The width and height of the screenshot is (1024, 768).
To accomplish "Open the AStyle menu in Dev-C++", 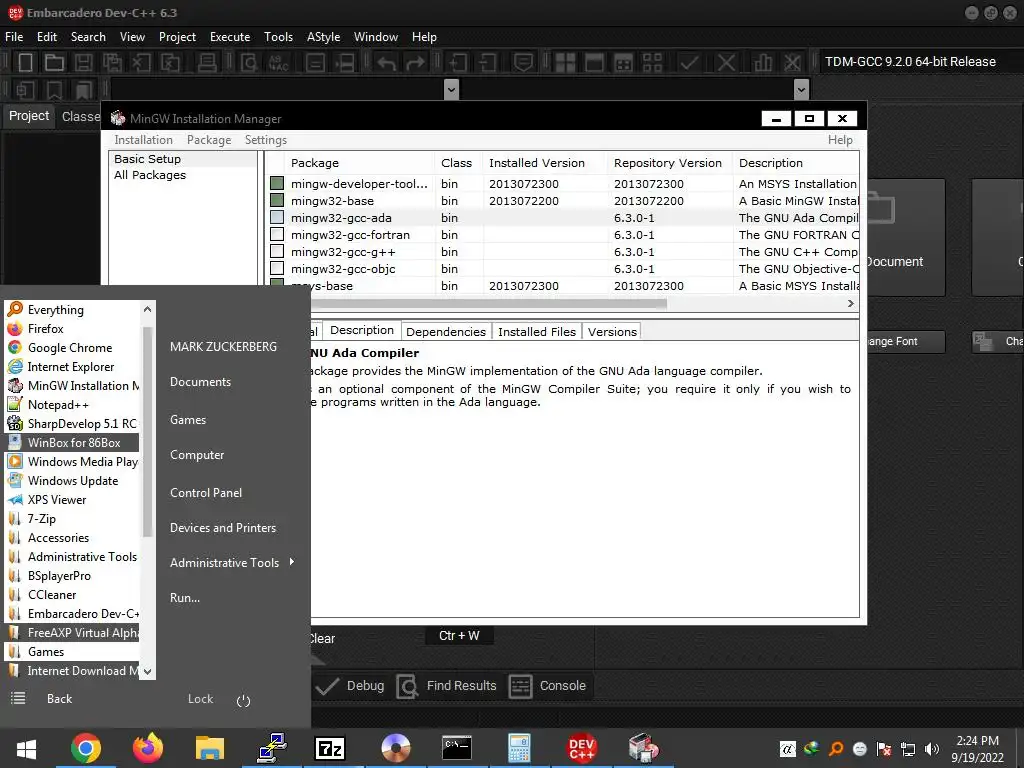I will click(x=323, y=37).
